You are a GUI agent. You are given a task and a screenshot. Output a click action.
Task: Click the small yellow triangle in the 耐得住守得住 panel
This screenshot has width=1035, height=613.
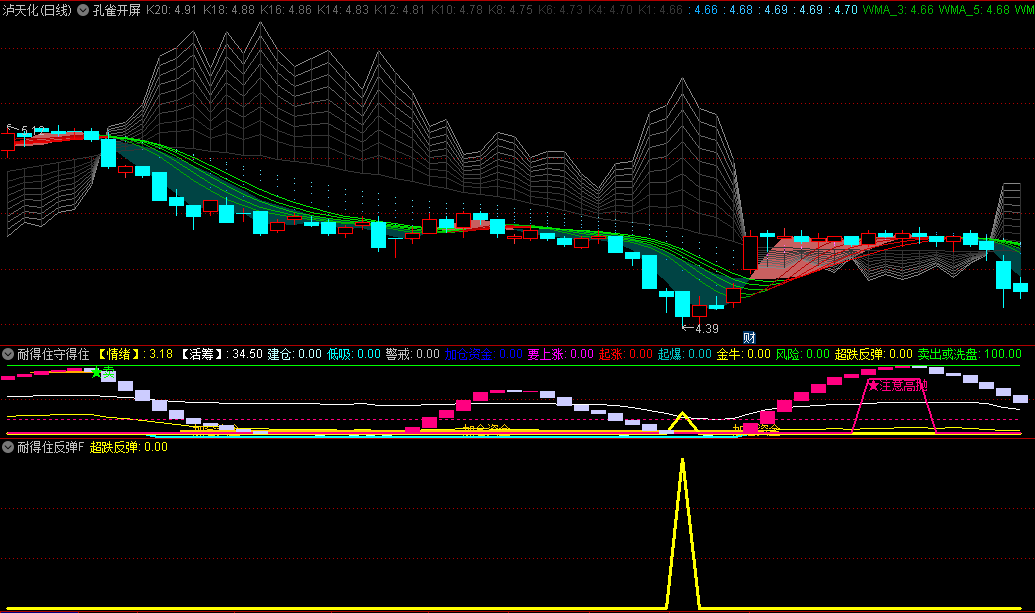pyautogui.click(x=683, y=422)
